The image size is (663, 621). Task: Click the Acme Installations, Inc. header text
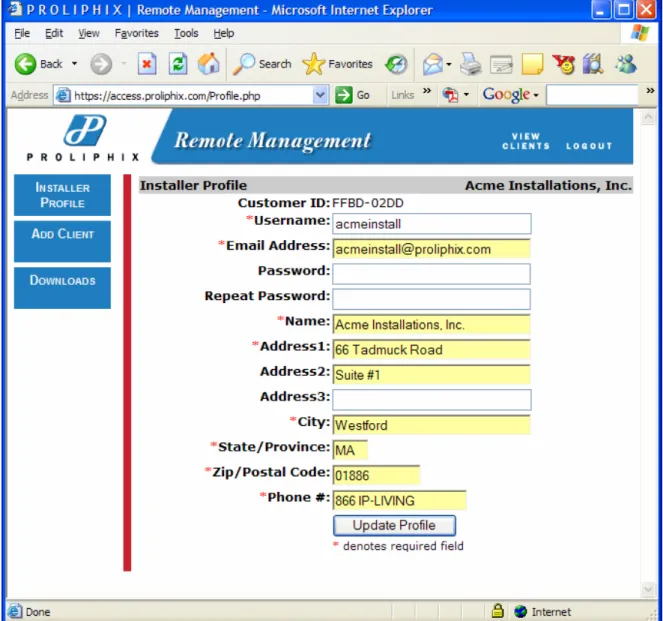pyautogui.click(x=548, y=185)
